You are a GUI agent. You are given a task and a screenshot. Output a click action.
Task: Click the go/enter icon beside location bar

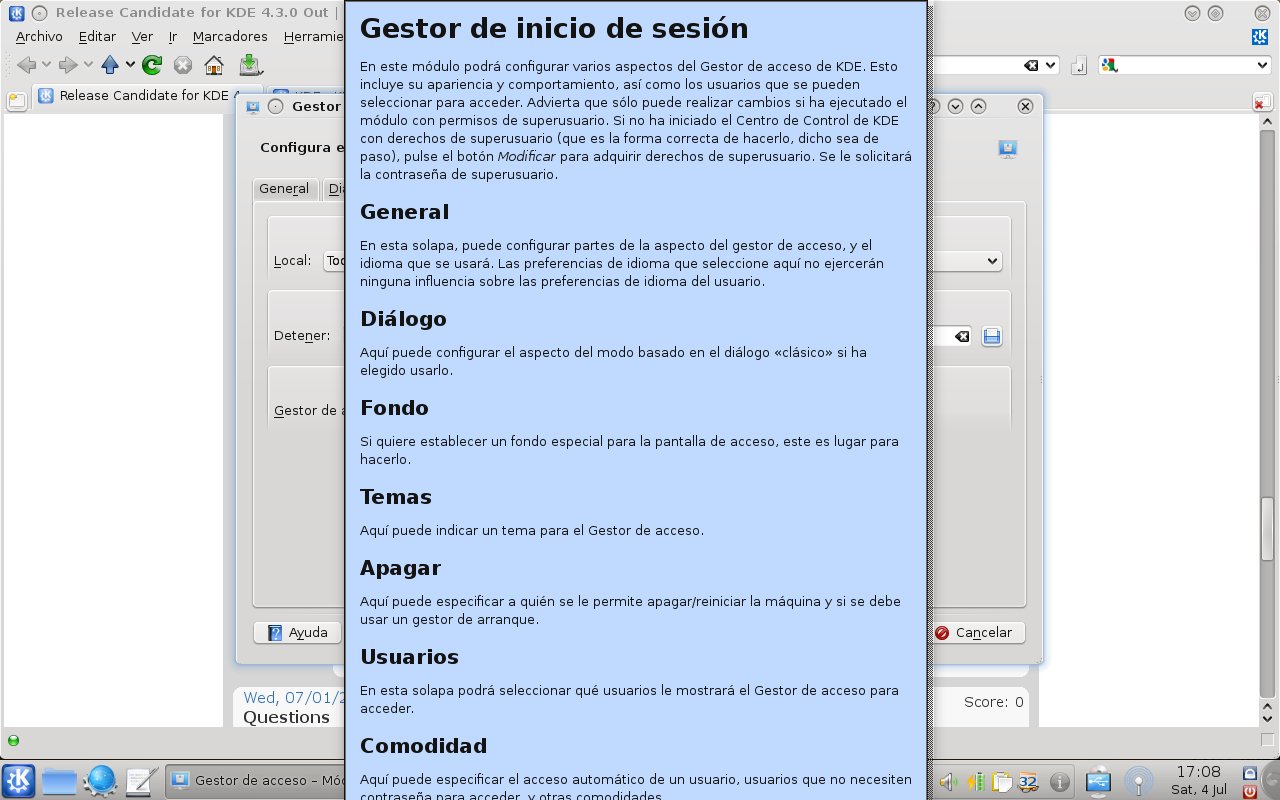coord(1079,66)
